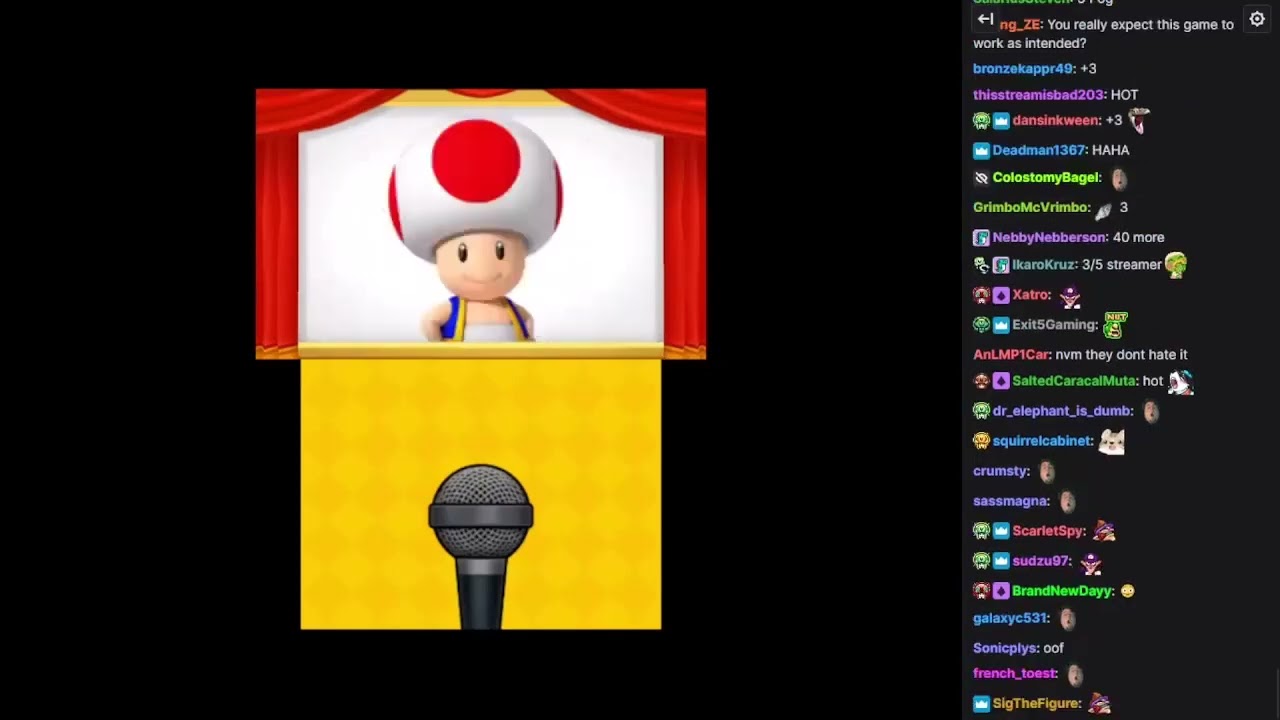Open chat settings gear icon

pyautogui.click(x=1257, y=20)
